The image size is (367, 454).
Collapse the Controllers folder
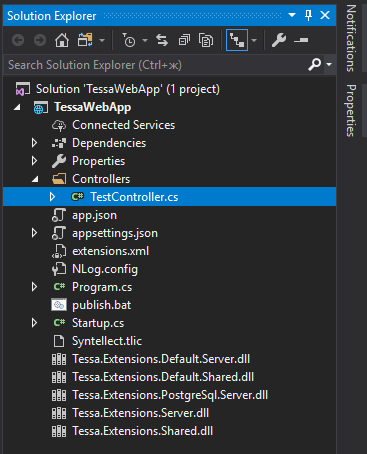point(35,179)
